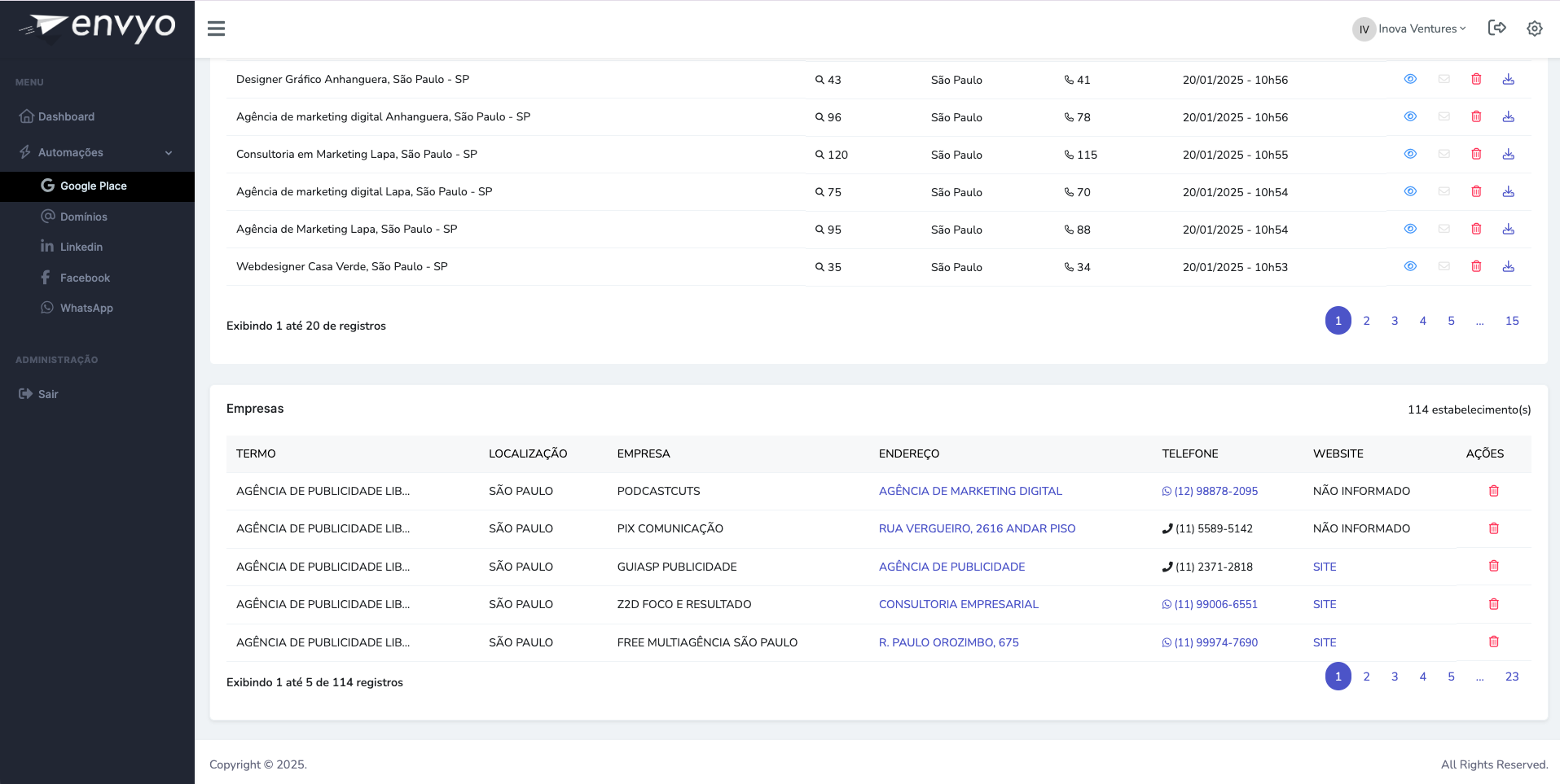Jump to last page 23 of Empresas
This screenshot has width=1560, height=784.
pos(1512,677)
